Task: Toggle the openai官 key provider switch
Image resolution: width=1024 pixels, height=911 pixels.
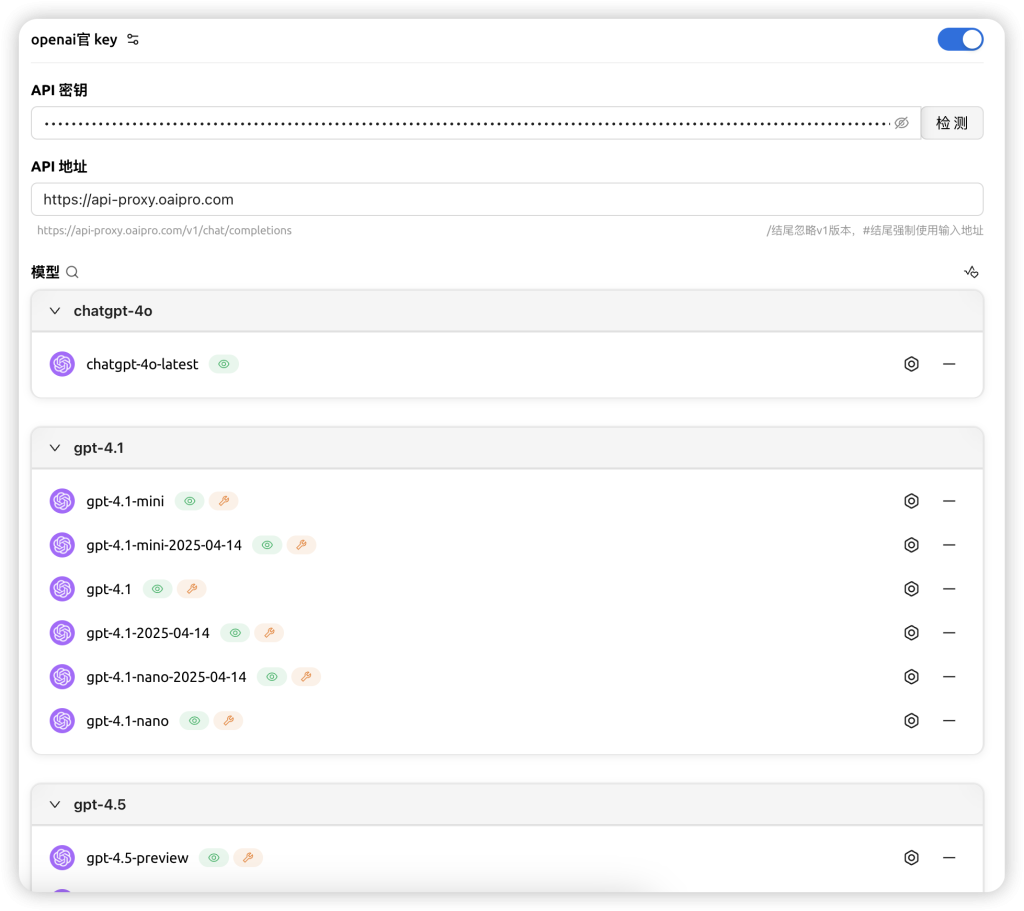Action: [960, 39]
